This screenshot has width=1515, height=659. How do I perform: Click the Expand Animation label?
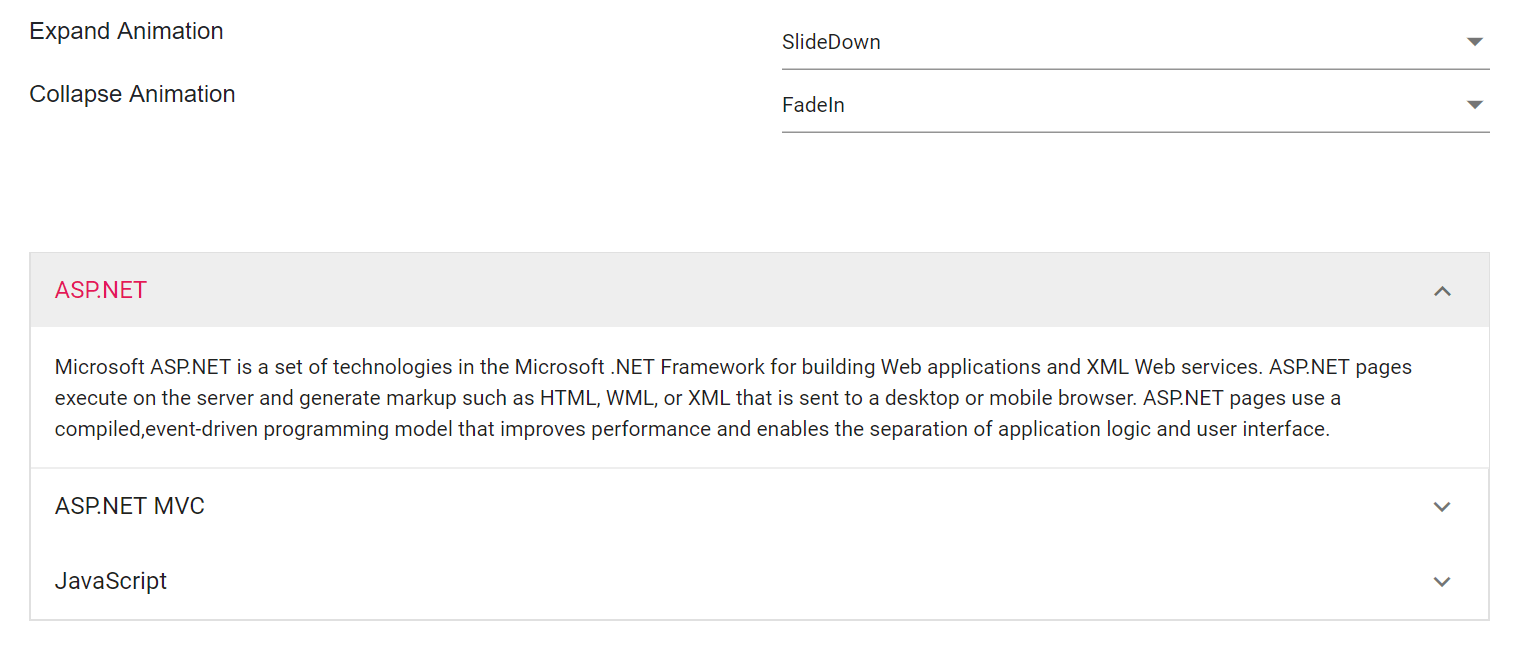point(126,31)
